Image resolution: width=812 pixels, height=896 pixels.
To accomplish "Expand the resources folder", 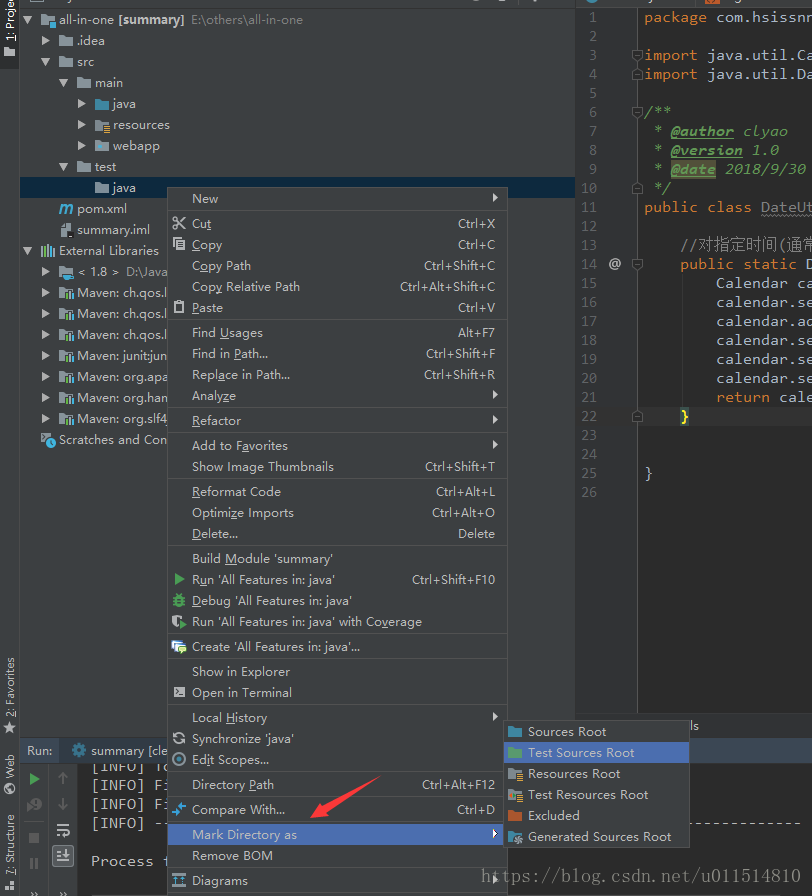I will 81,125.
